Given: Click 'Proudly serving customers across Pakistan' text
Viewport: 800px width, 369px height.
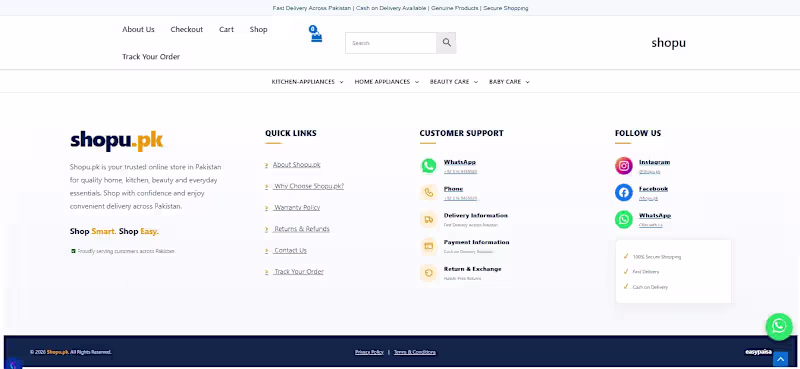Looking at the screenshot, I should 126,252.
